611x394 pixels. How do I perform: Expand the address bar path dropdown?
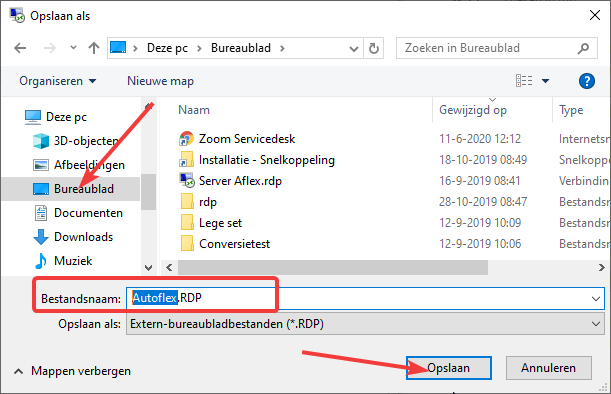(353, 49)
